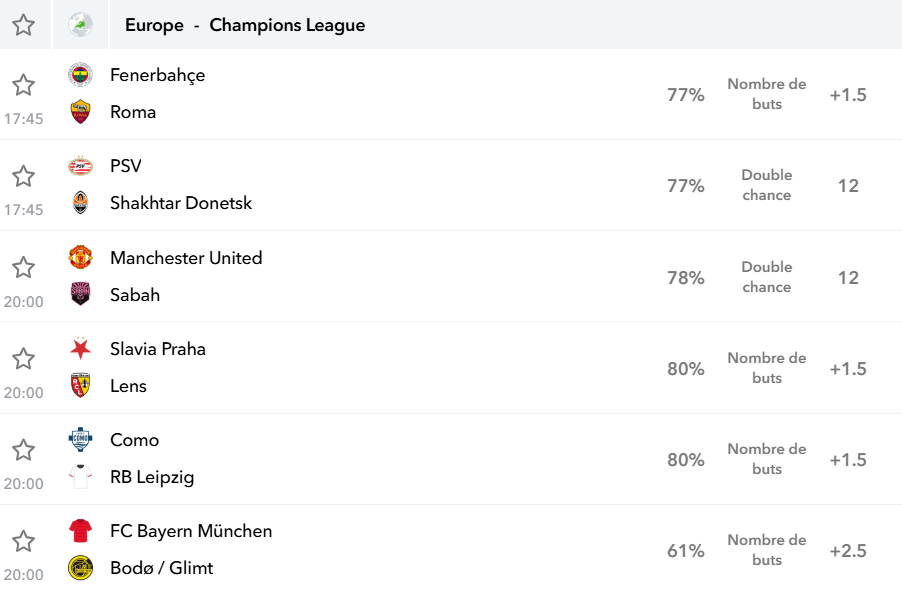Screen dimensions: 902x596
Task: Open Manchester United team name link
Action: (x=186, y=258)
